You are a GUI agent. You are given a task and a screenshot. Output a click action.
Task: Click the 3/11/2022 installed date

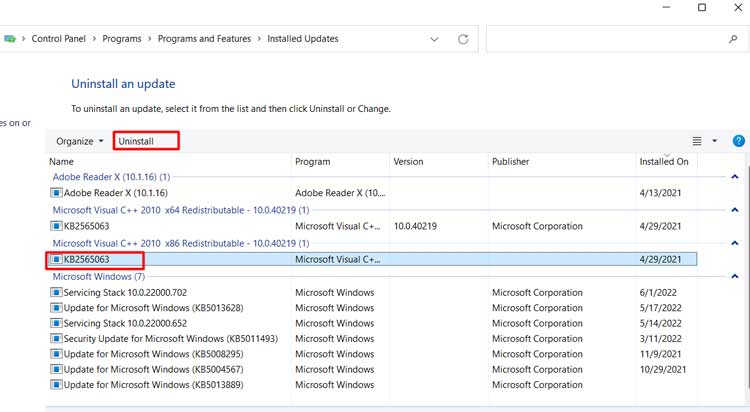point(660,338)
